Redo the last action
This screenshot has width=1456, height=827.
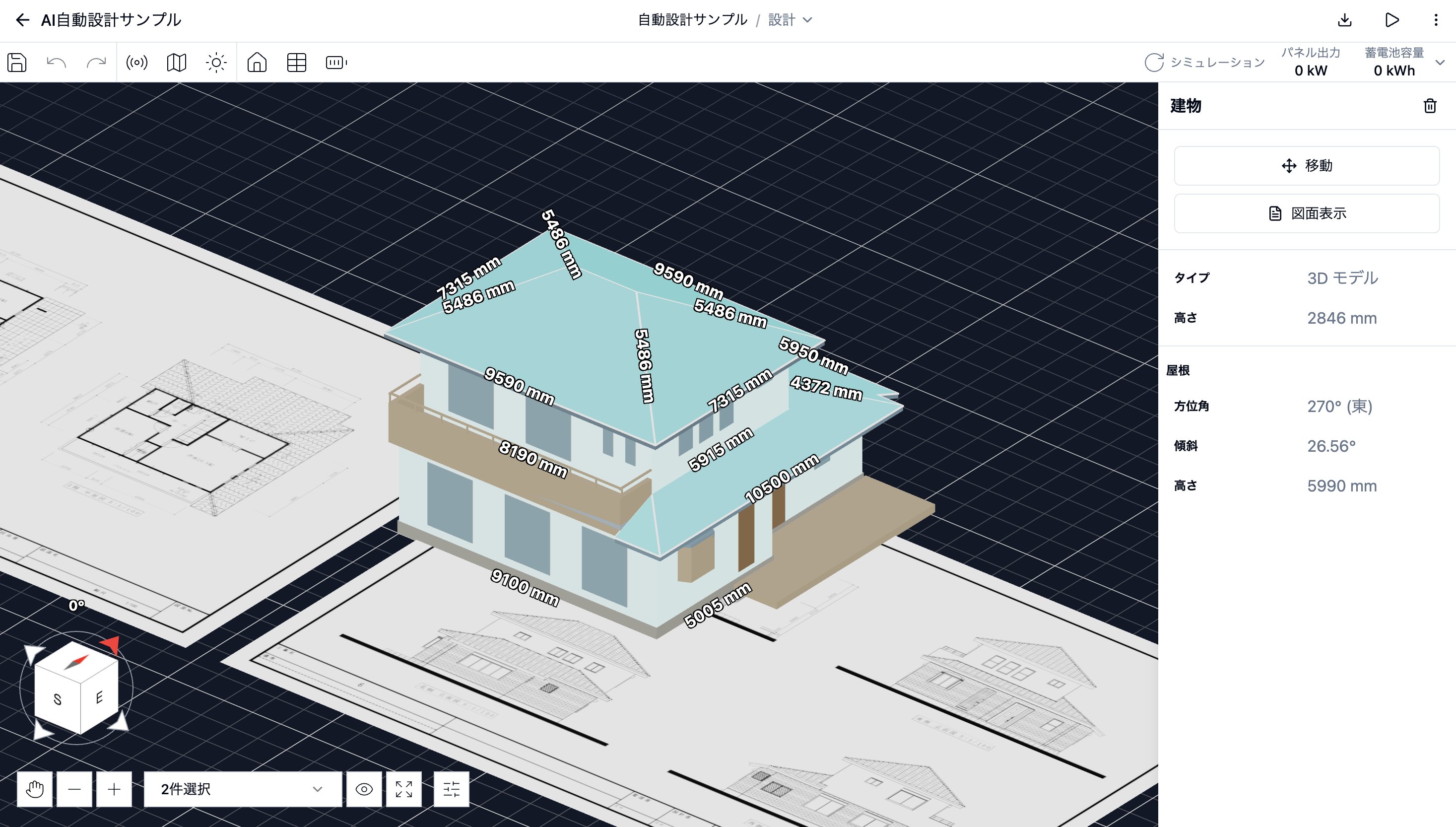pyautogui.click(x=96, y=63)
